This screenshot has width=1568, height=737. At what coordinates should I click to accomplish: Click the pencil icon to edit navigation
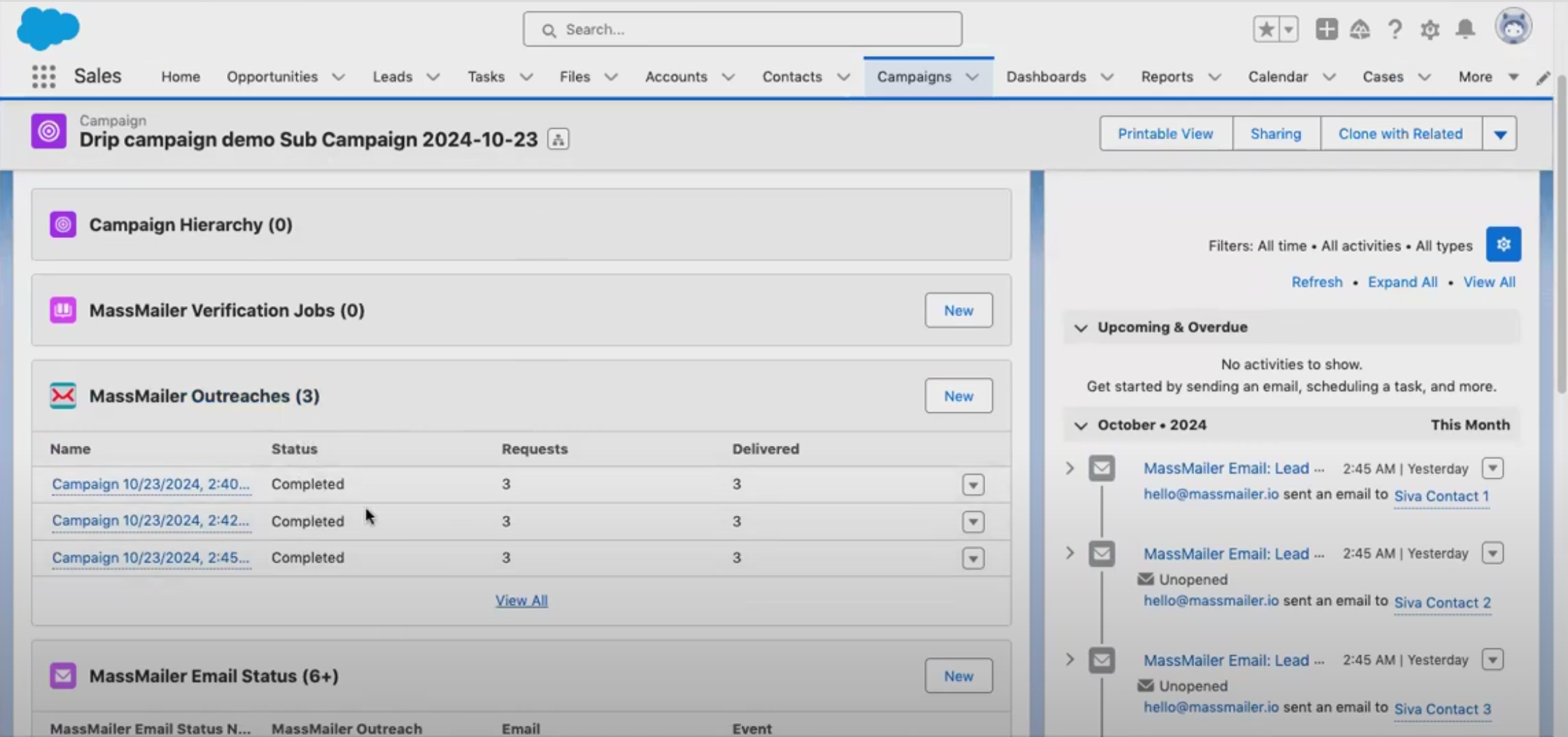pyautogui.click(x=1543, y=77)
